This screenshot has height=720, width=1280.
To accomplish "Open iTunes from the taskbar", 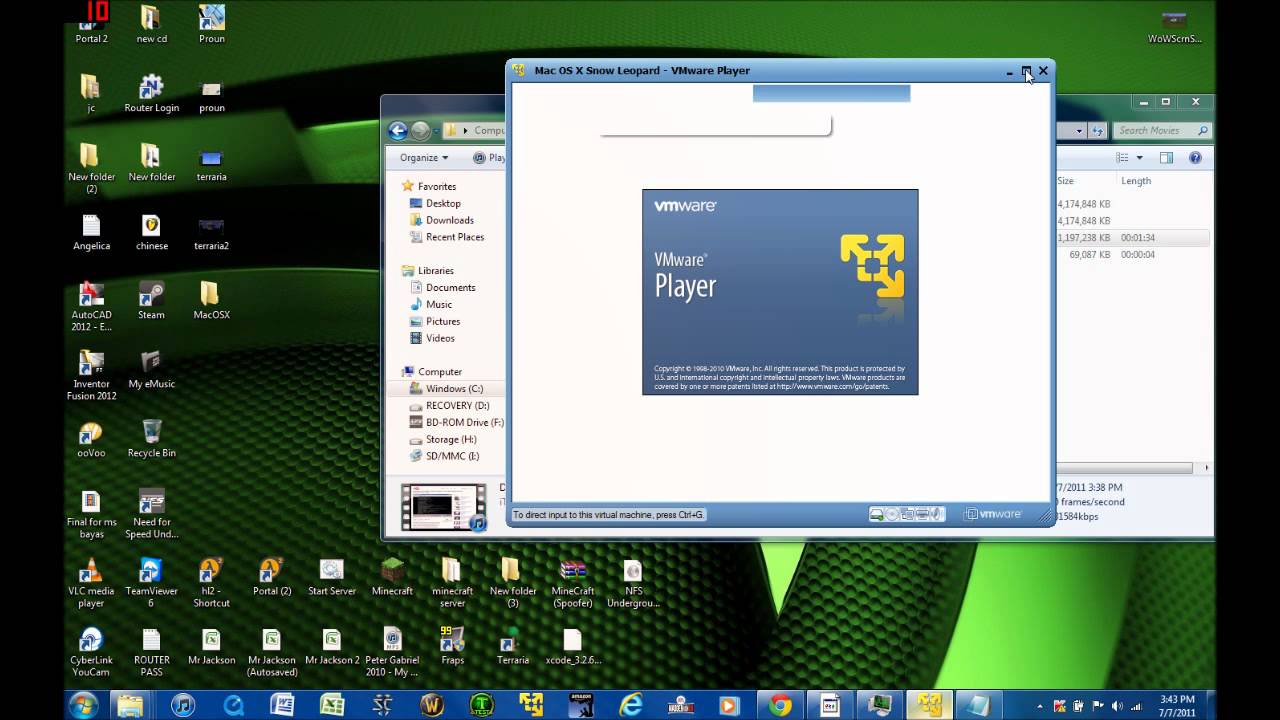I will tap(182, 705).
